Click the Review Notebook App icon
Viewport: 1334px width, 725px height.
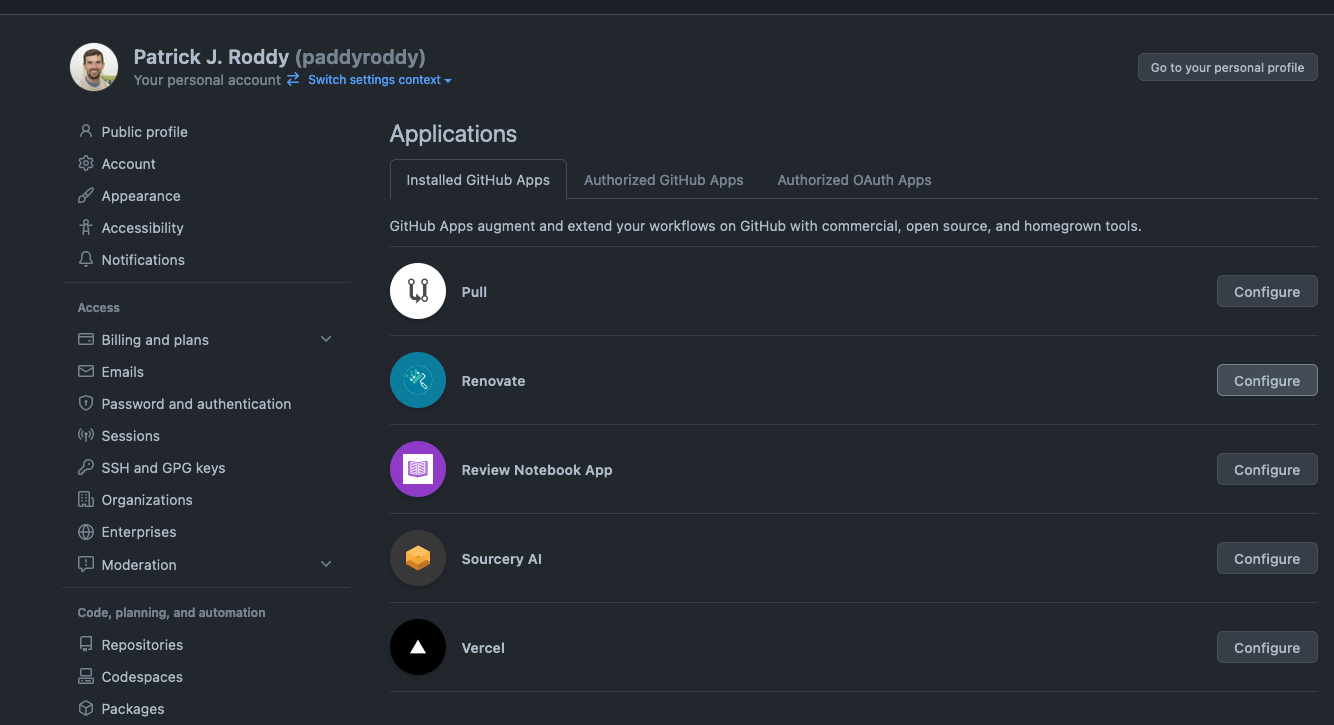[x=417, y=469]
